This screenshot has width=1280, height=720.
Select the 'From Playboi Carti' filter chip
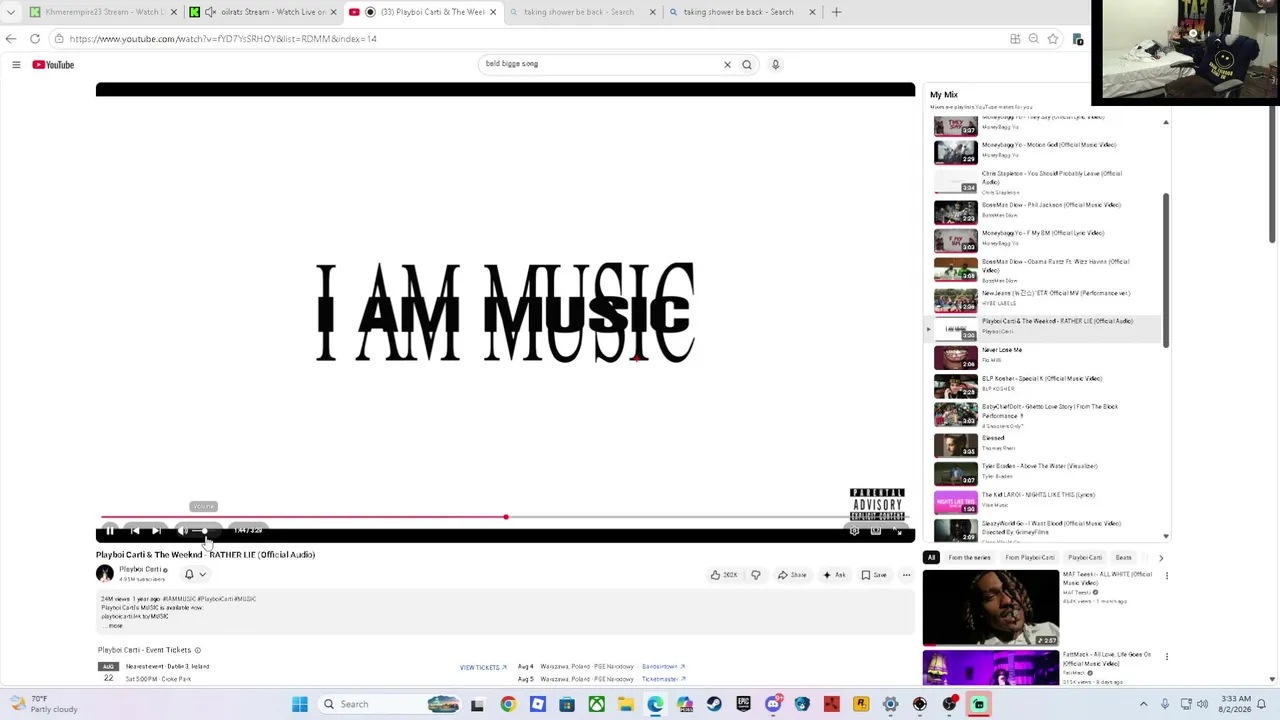tap(1030, 558)
